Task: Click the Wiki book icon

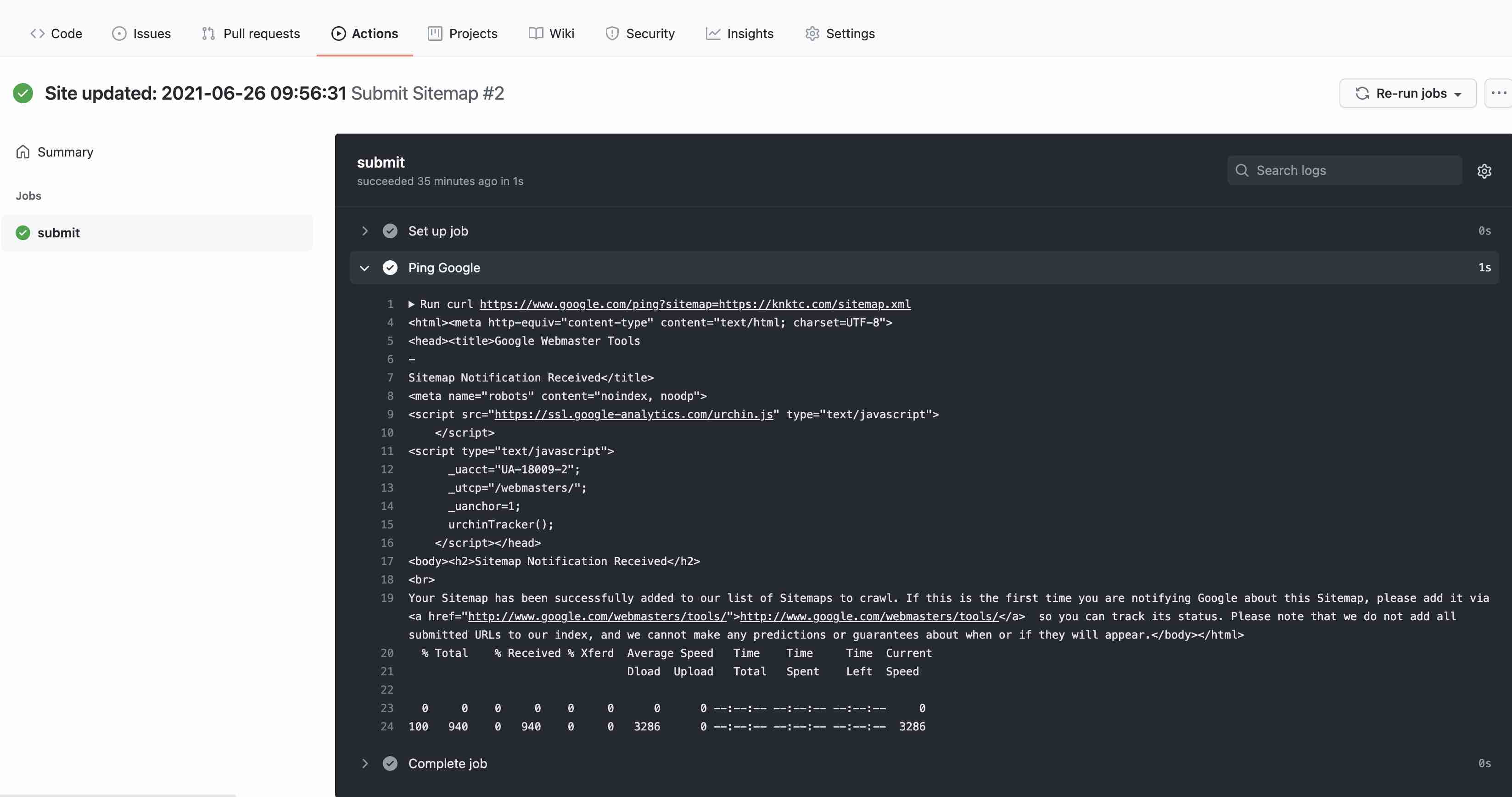Action: tap(536, 34)
